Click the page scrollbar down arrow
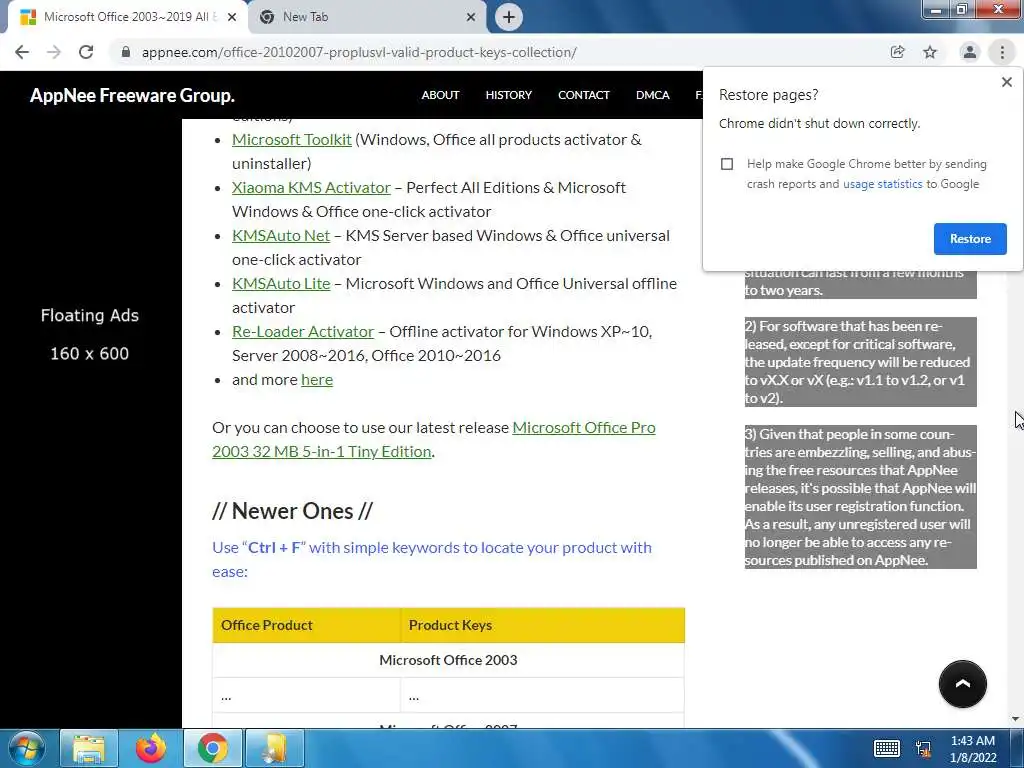1024x768 pixels. (x=1016, y=719)
